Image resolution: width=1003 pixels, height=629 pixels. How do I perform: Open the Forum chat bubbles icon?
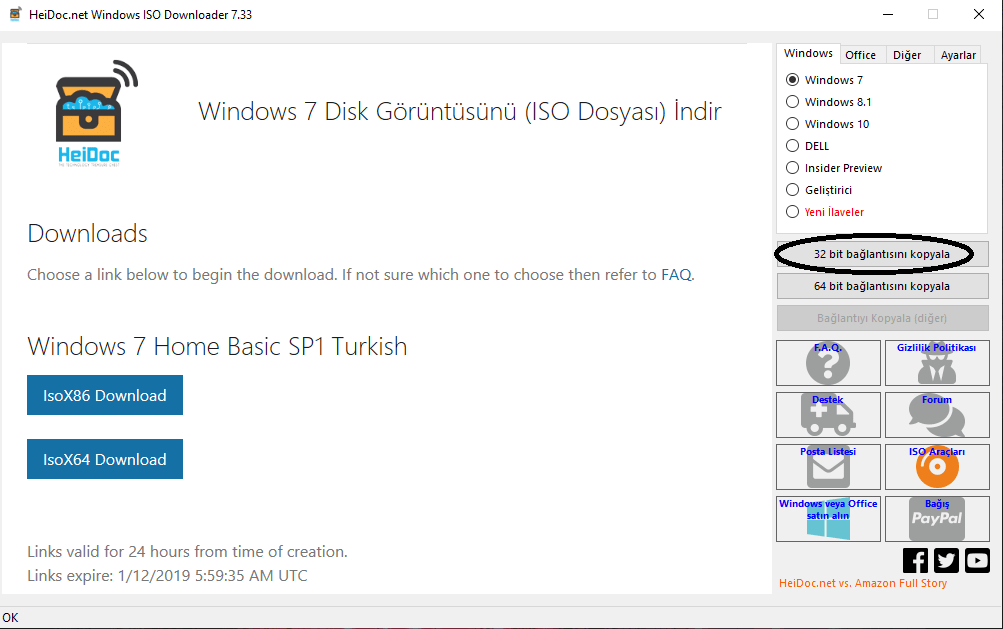point(937,415)
